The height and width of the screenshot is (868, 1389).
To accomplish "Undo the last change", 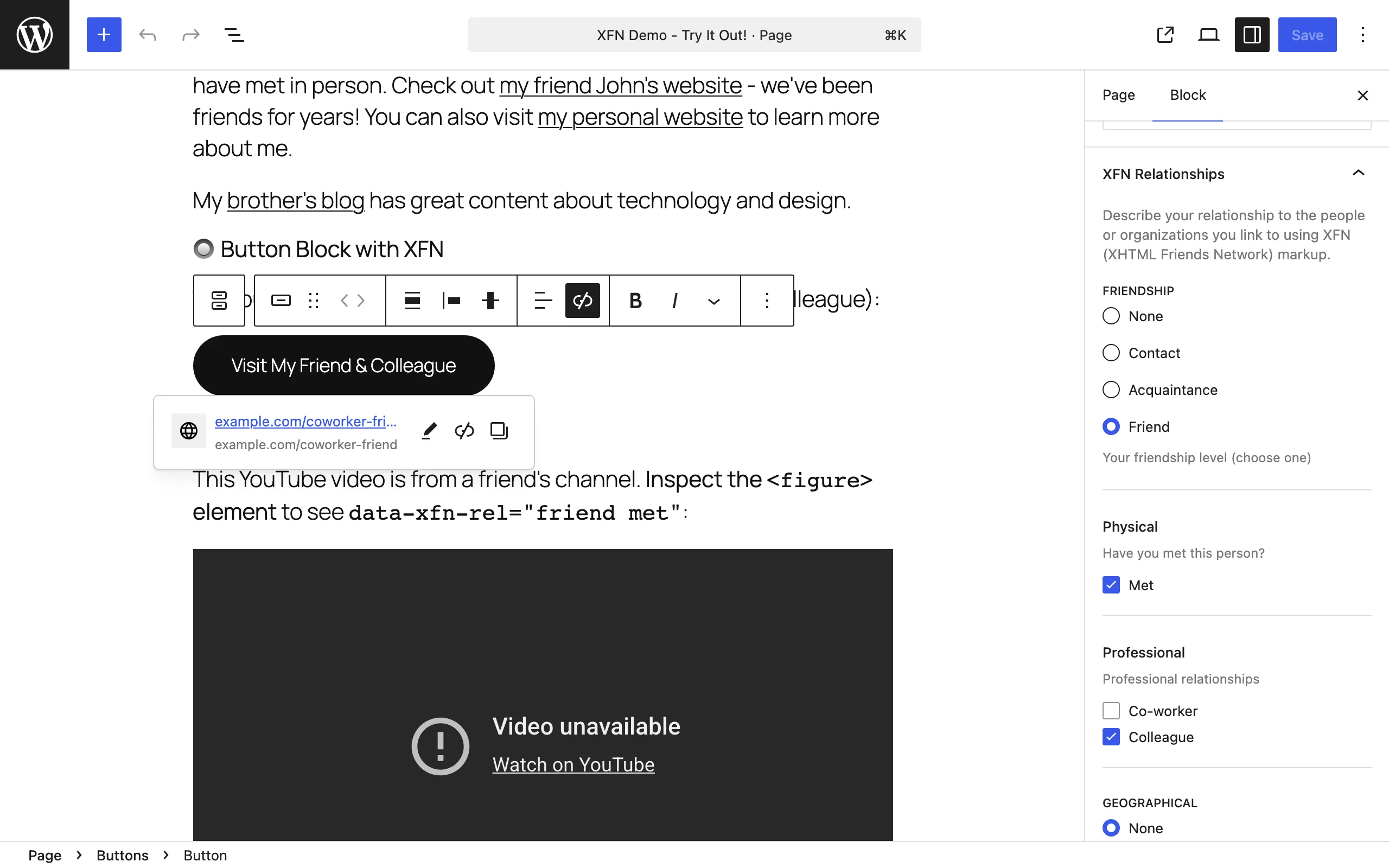I will pyautogui.click(x=148, y=35).
